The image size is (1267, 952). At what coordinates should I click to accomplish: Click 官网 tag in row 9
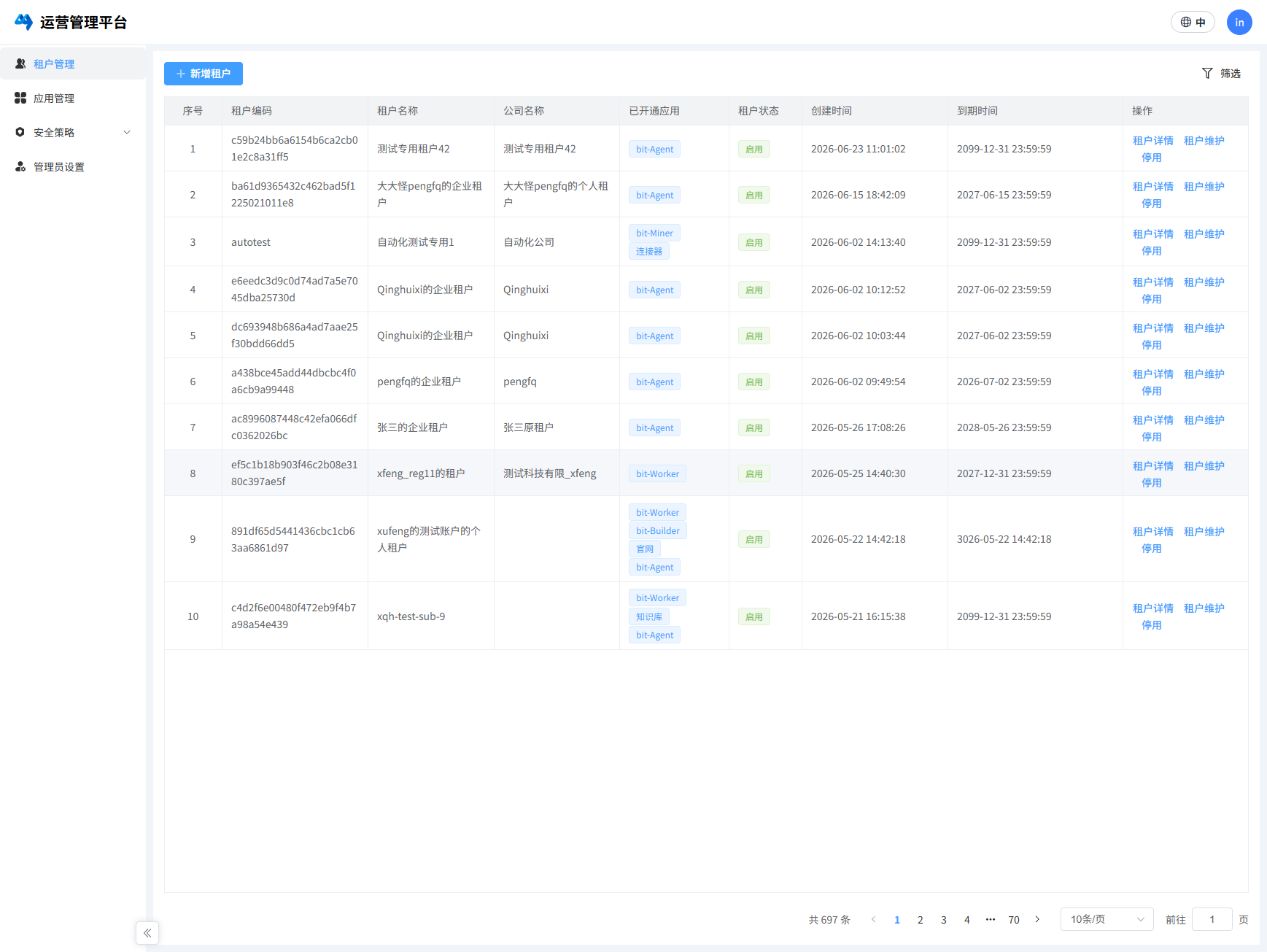coord(645,549)
